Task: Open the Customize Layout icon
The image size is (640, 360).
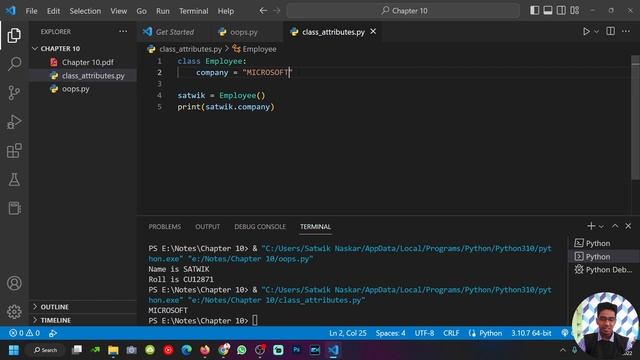Action: tap(575, 11)
